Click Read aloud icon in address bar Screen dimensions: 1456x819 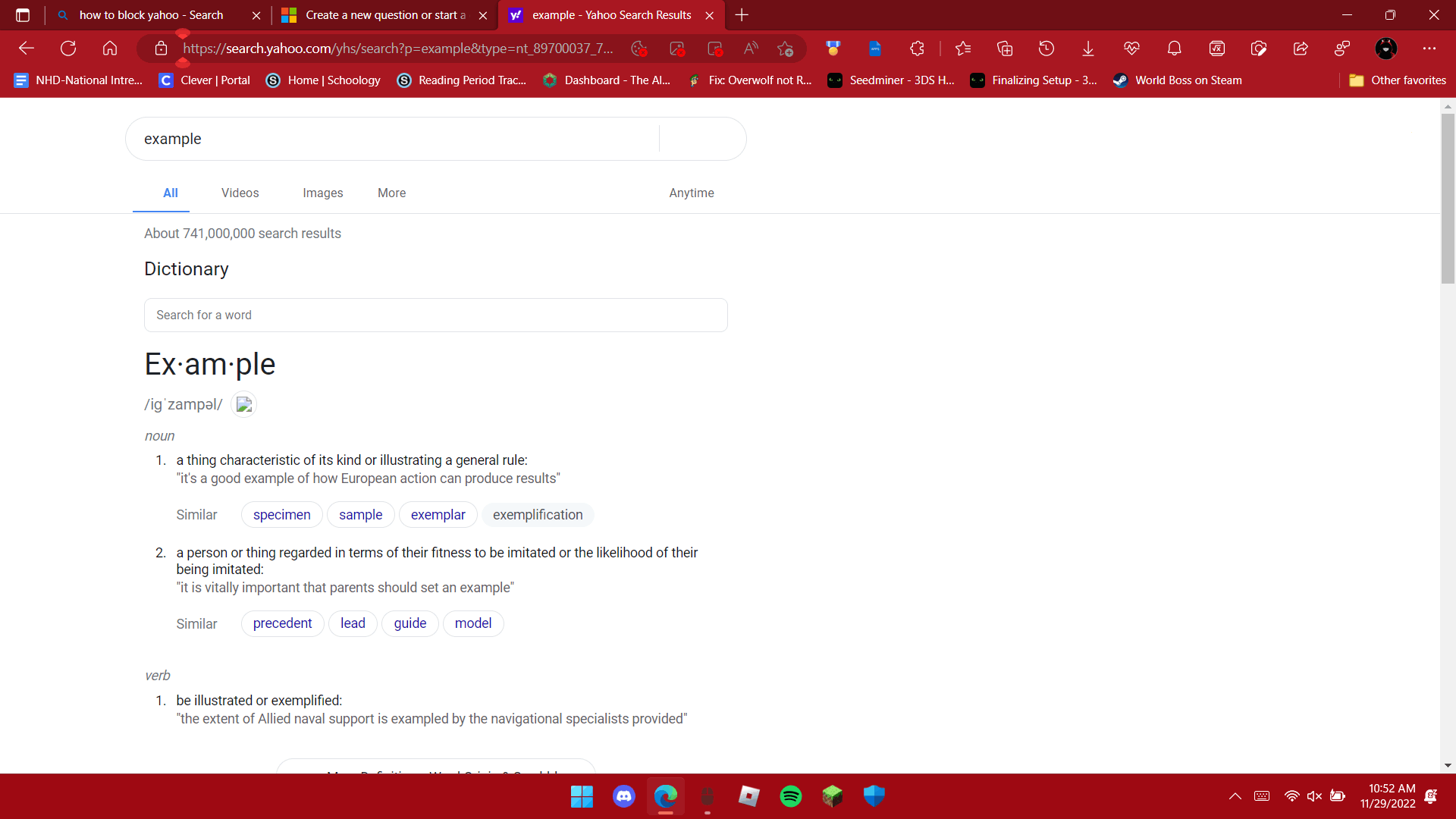coord(751,49)
